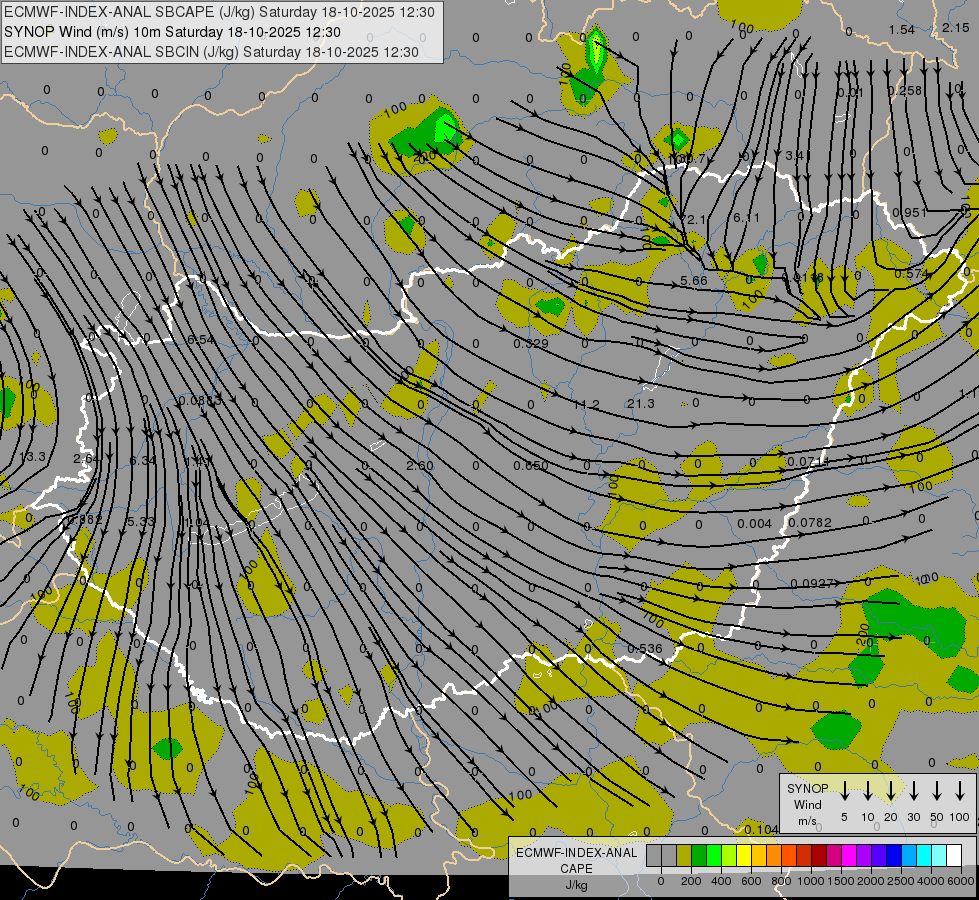Click the 10 m/s wind arrow in legend
The height and width of the screenshot is (900, 979).
(867, 791)
